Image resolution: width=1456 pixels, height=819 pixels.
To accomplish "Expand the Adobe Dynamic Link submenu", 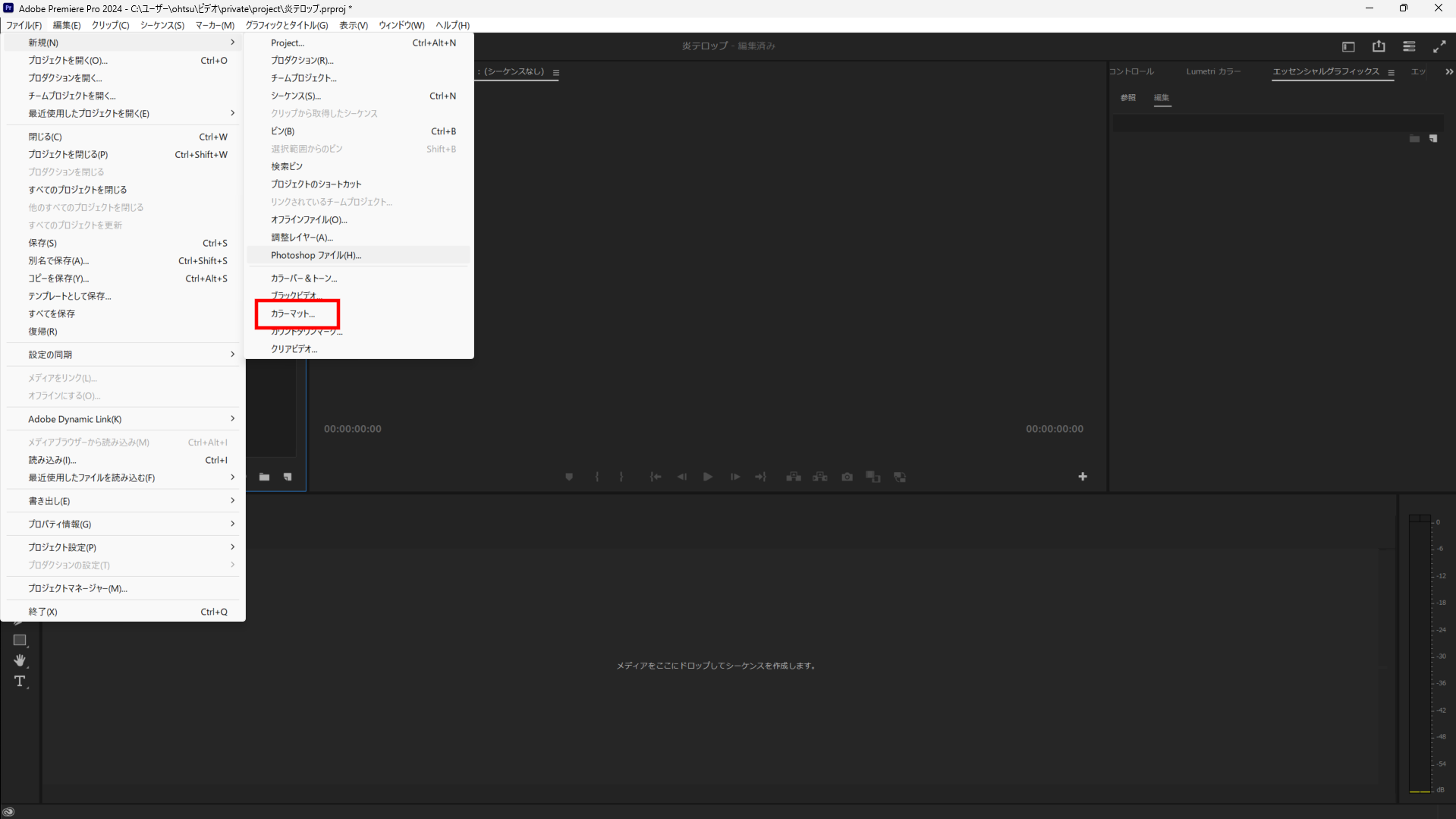I will click(123, 419).
